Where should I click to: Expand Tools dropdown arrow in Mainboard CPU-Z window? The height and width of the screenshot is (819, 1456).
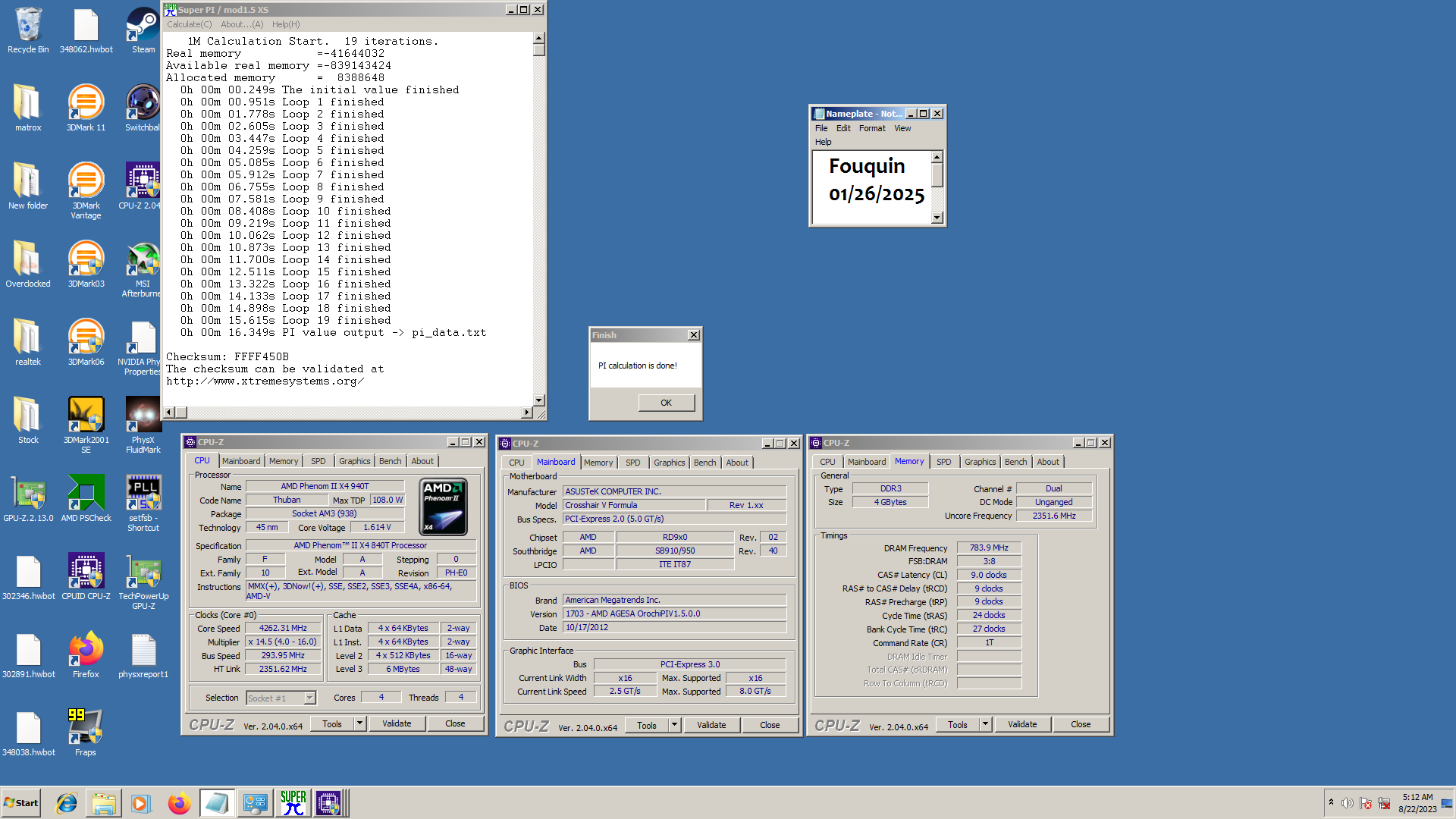[x=674, y=725]
